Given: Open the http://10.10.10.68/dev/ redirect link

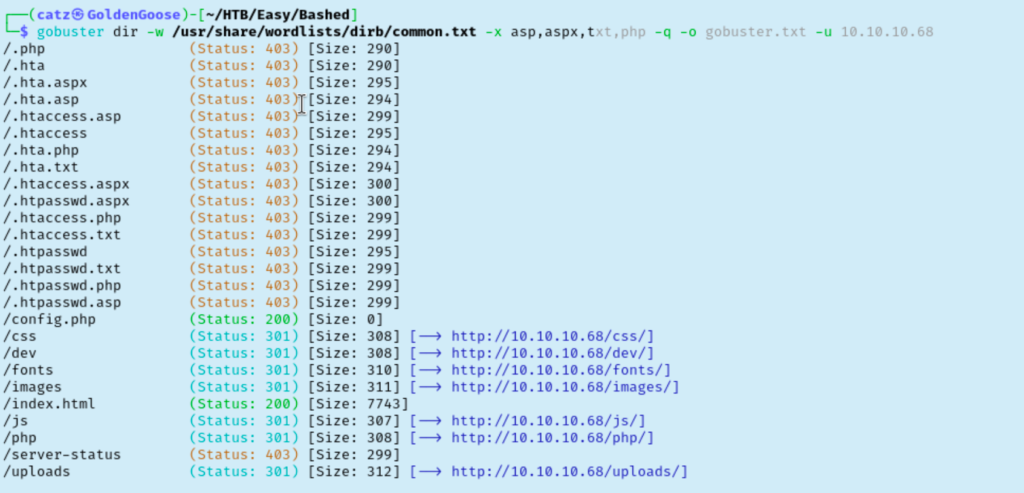Looking at the screenshot, I should [552, 353].
